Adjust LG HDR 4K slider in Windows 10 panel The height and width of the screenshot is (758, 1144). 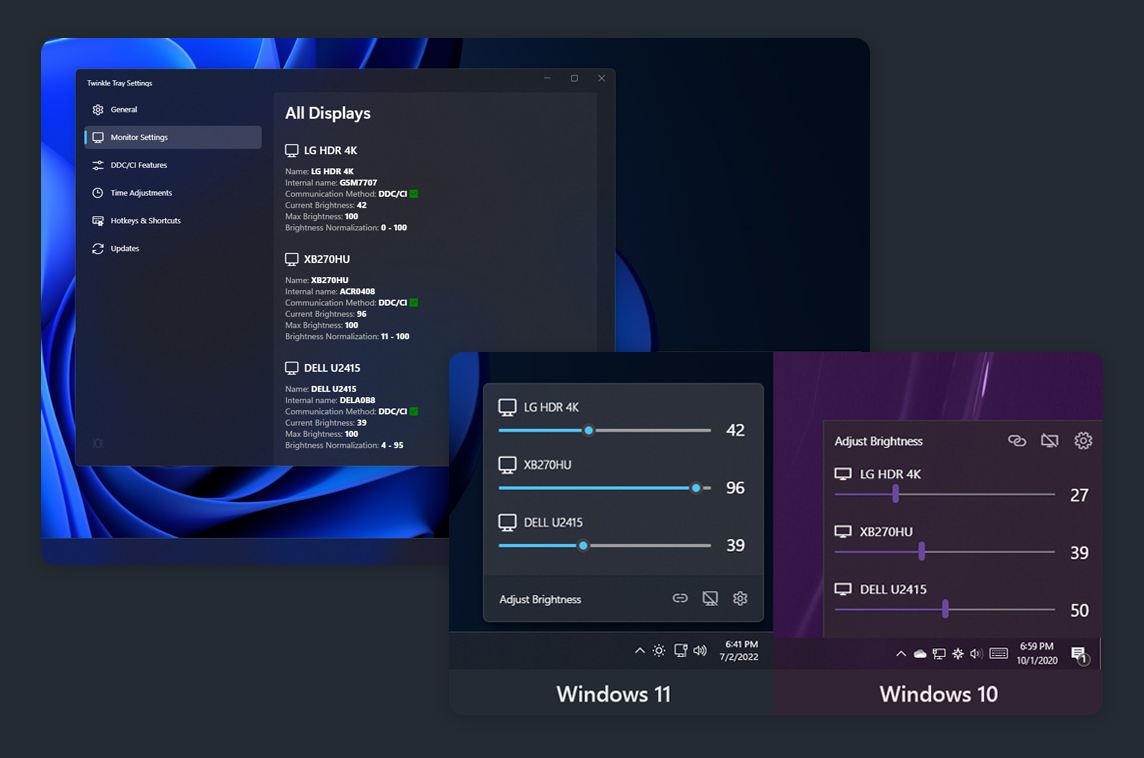coord(945,495)
